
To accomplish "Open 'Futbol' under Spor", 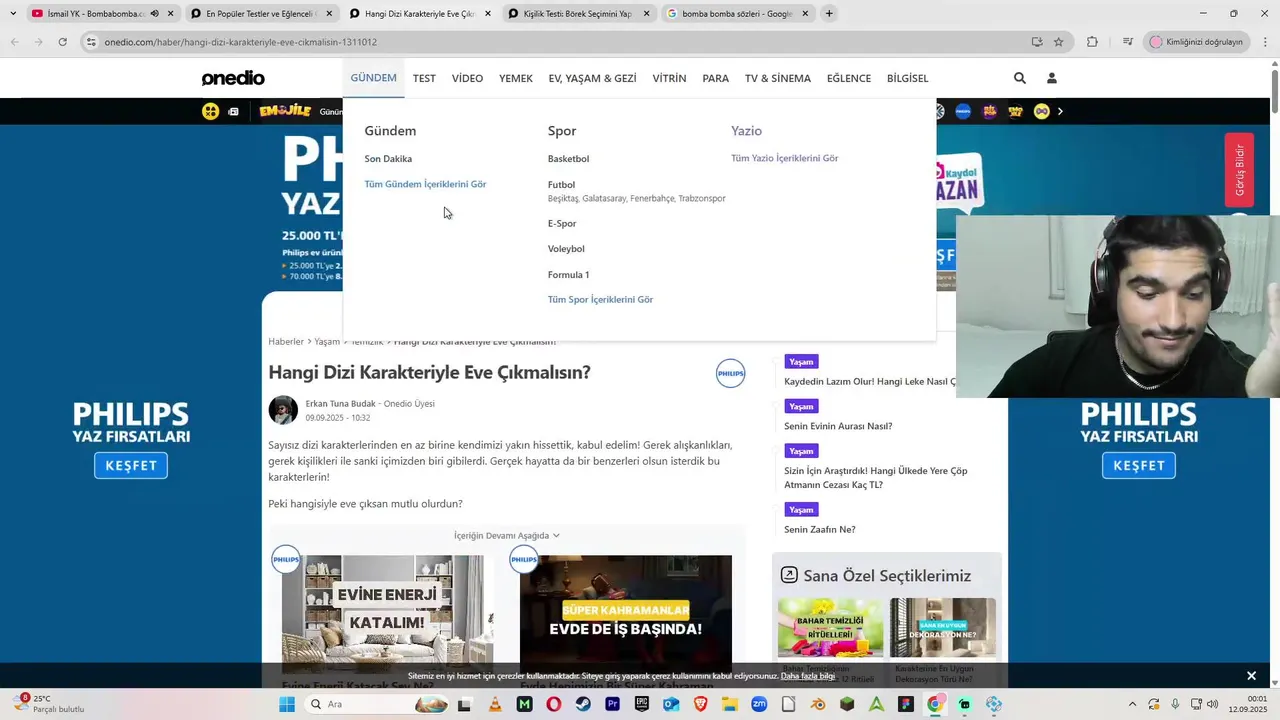I will point(561,185).
